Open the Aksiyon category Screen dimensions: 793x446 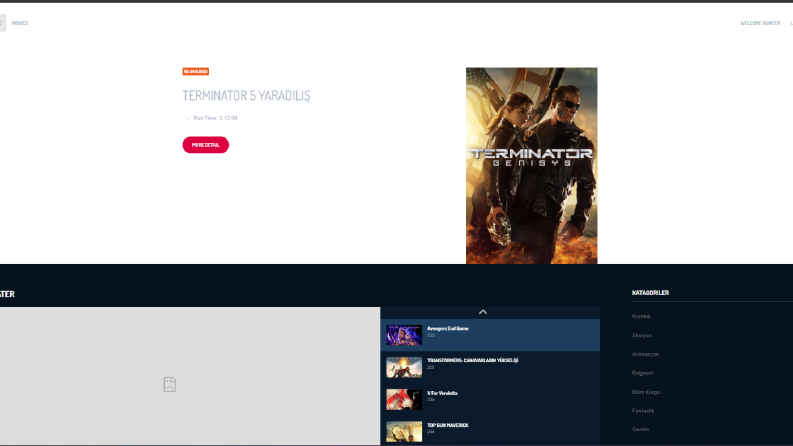click(x=641, y=335)
